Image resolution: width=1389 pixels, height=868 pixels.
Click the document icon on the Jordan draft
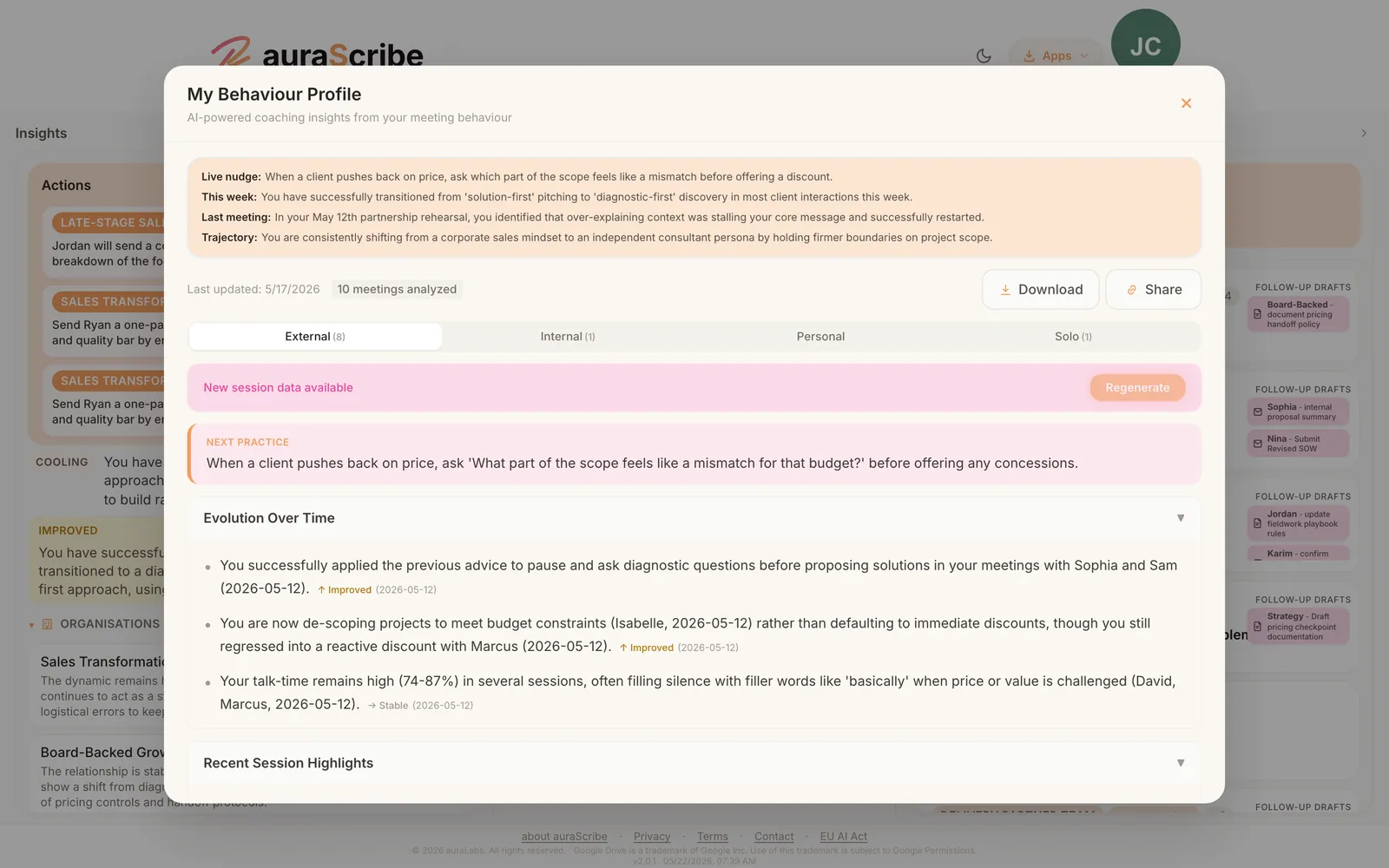pos(1257,523)
